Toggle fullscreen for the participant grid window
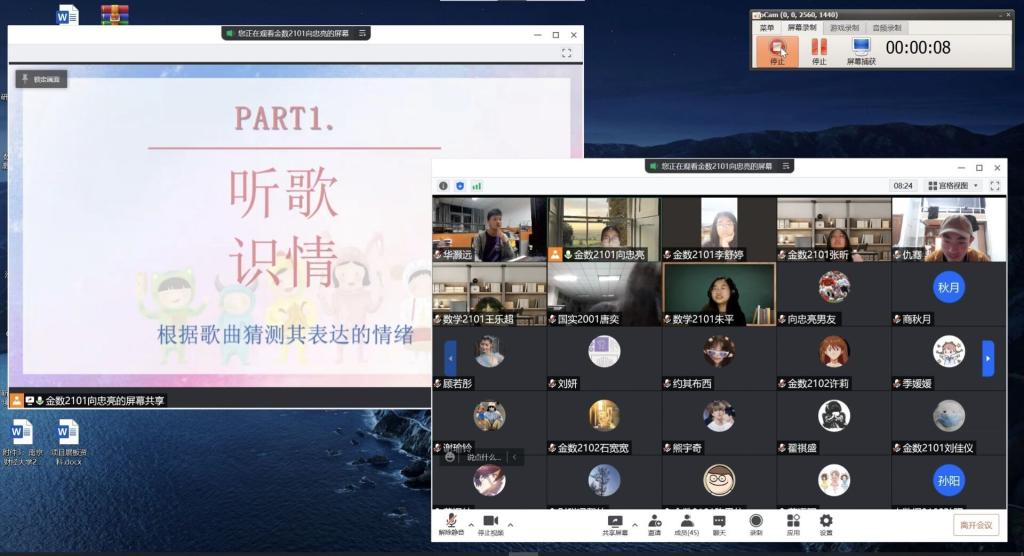Screen dimensions: 1024x556 tap(995, 186)
